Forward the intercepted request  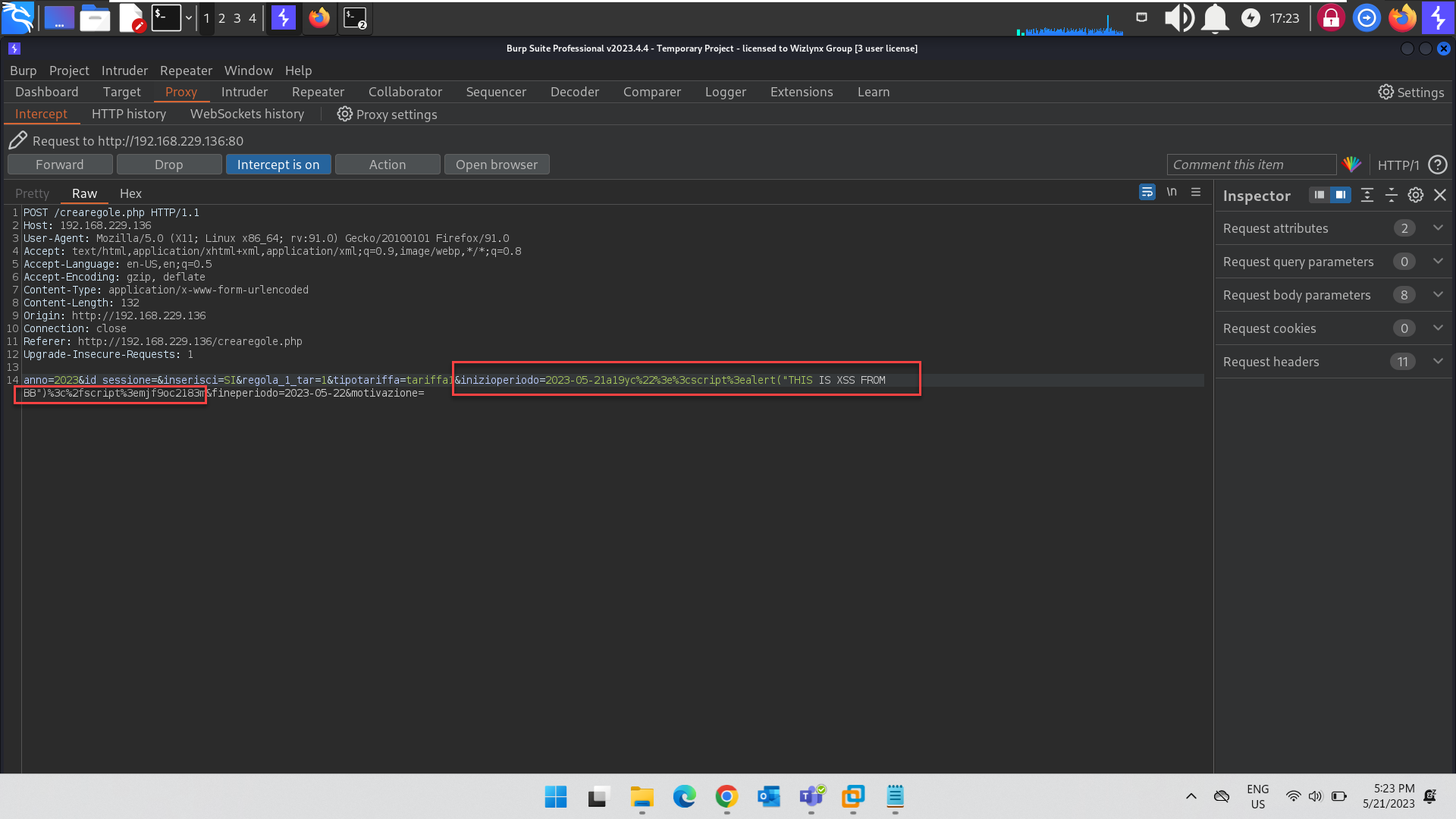tap(60, 165)
